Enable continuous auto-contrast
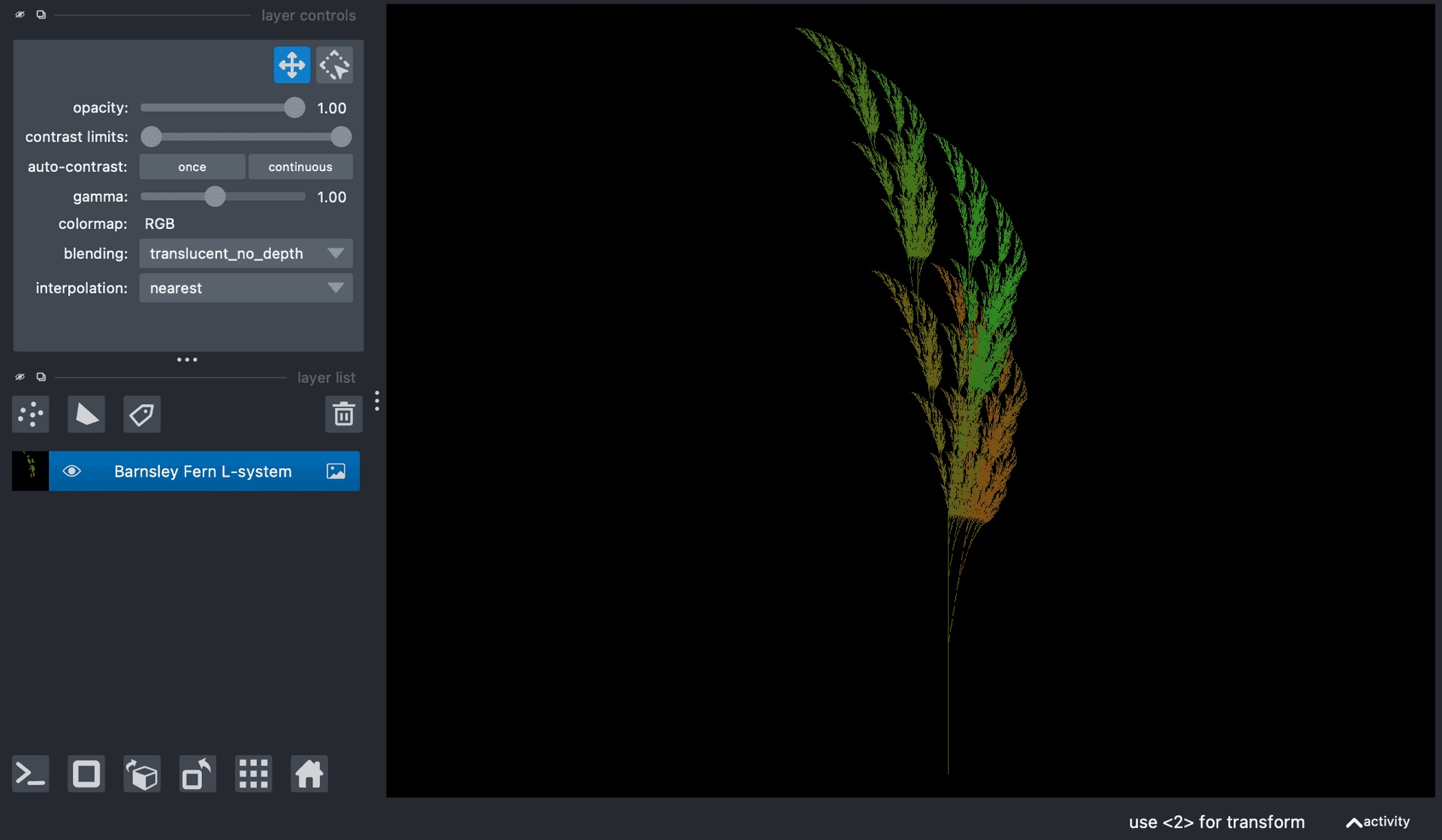The width and height of the screenshot is (1442, 840). (x=300, y=167)
